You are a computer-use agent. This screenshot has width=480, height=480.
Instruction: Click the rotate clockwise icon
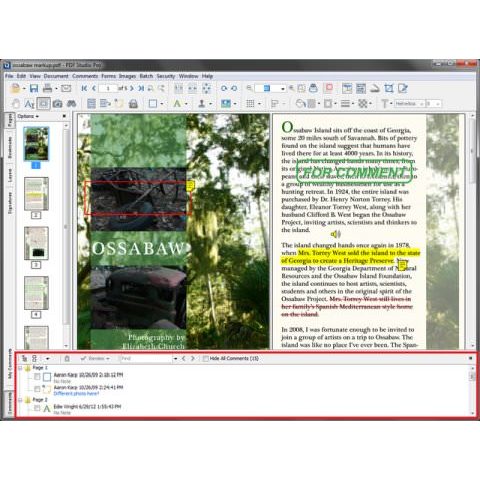pyautogui.click(x=224, y=88)
